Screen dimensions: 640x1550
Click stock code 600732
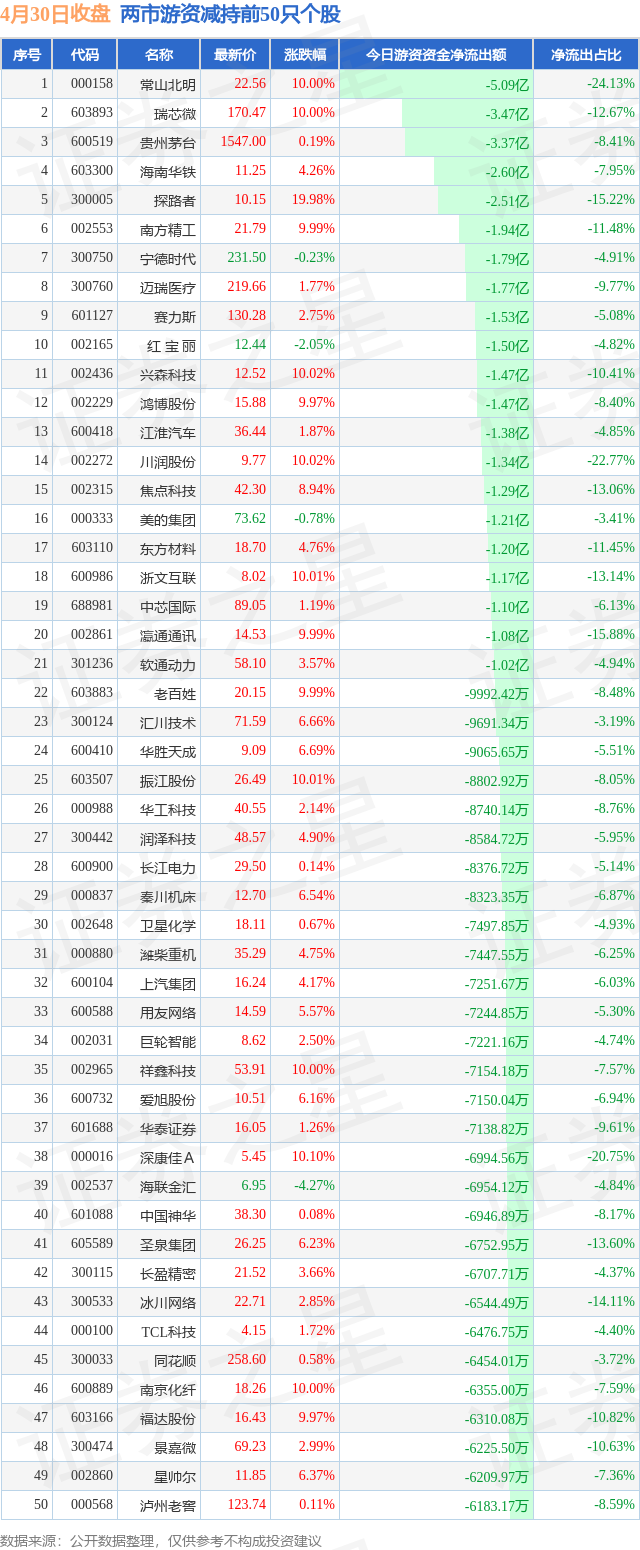coord(92,1099)
